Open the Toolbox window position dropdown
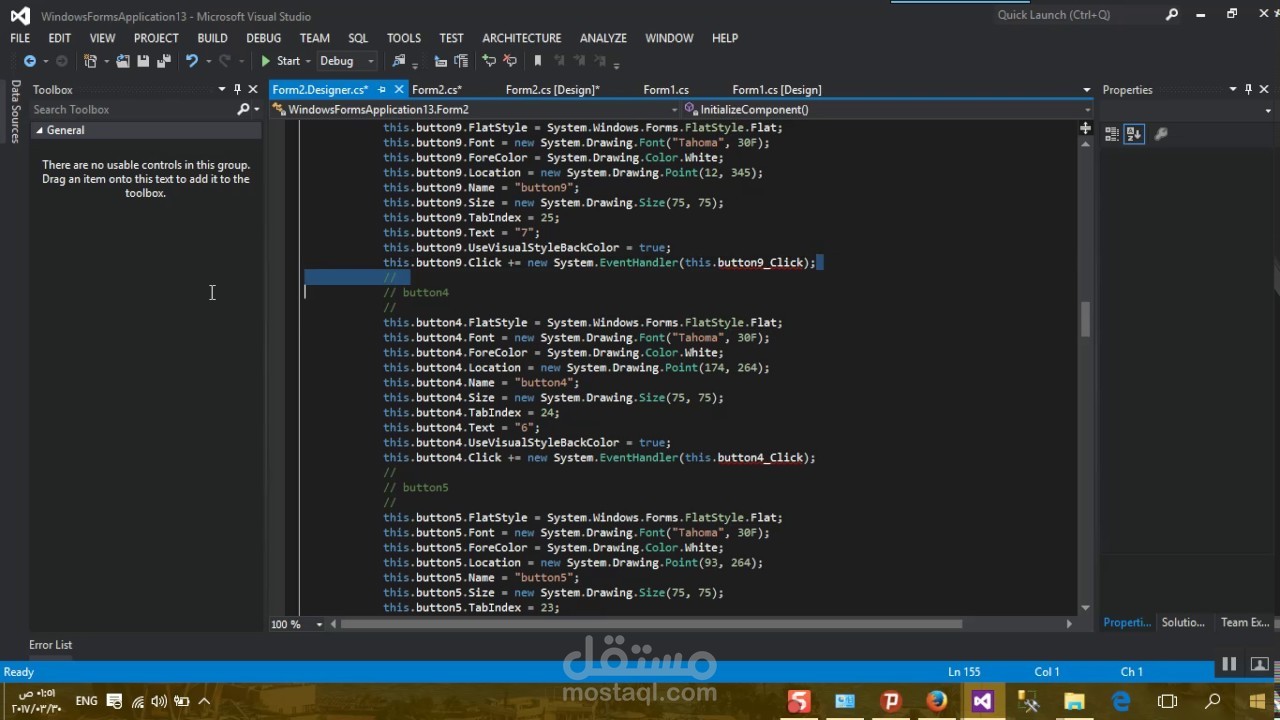Screen dimensions: 1280x720 pos(222,90)
